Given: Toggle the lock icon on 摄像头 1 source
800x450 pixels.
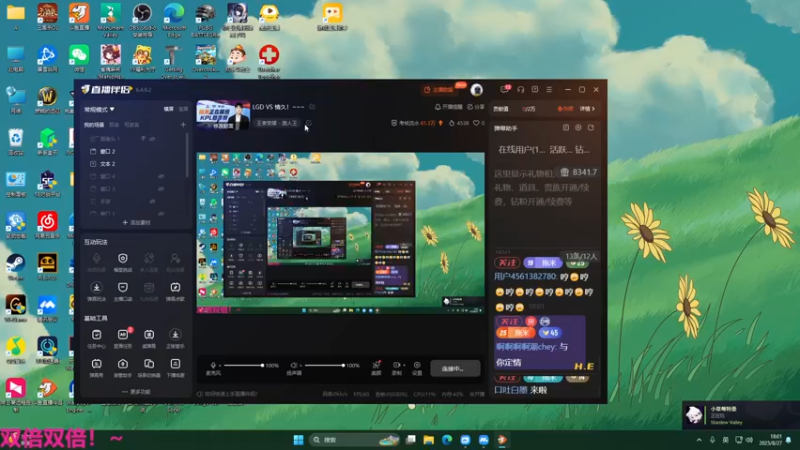Looking at the screenshot, I should click(143, 139).
